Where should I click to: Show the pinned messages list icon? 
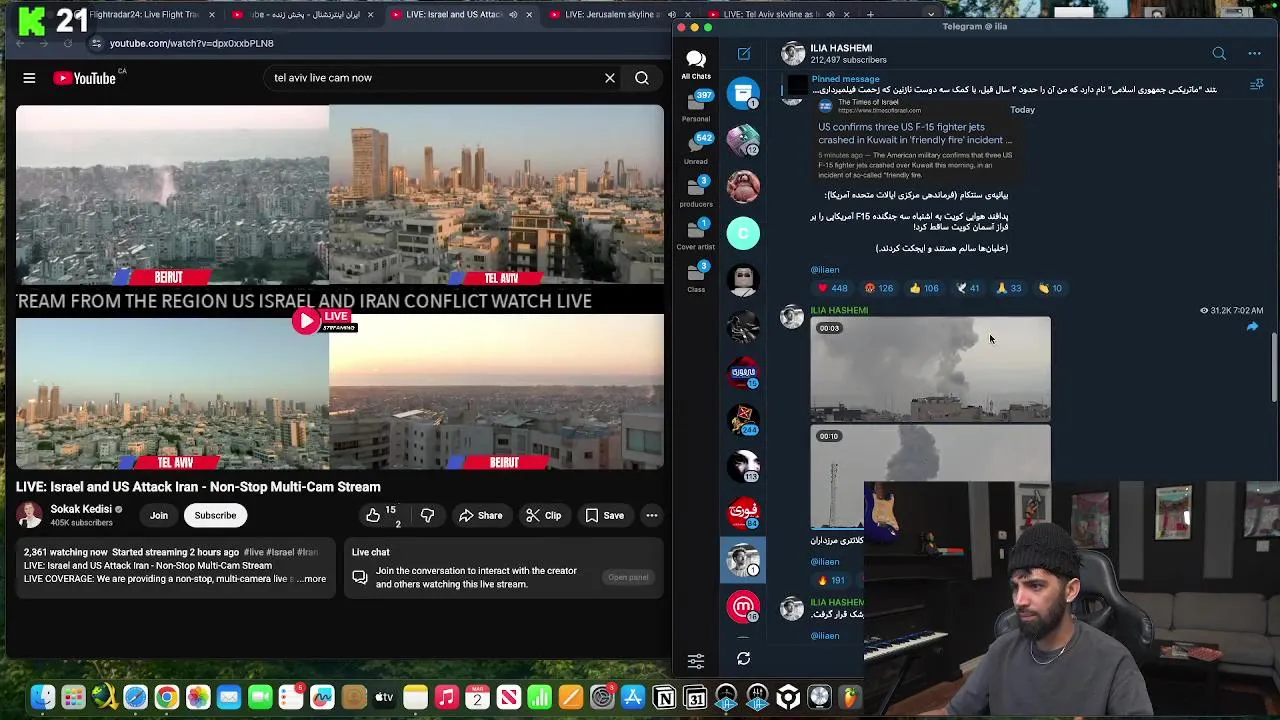[1257, 85]
